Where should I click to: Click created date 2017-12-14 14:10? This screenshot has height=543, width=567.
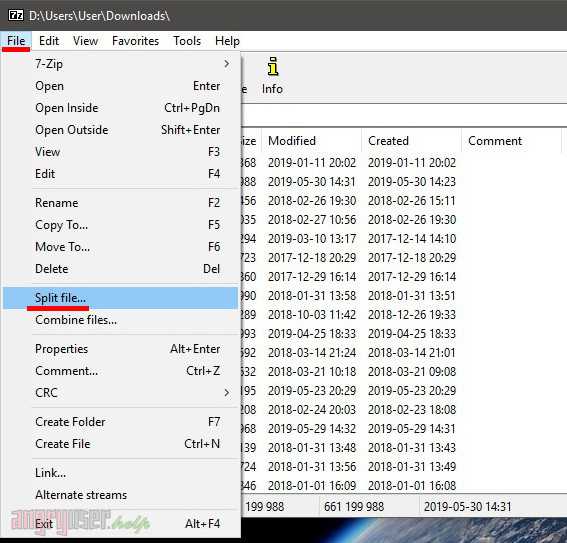click(x=412, y=239)
